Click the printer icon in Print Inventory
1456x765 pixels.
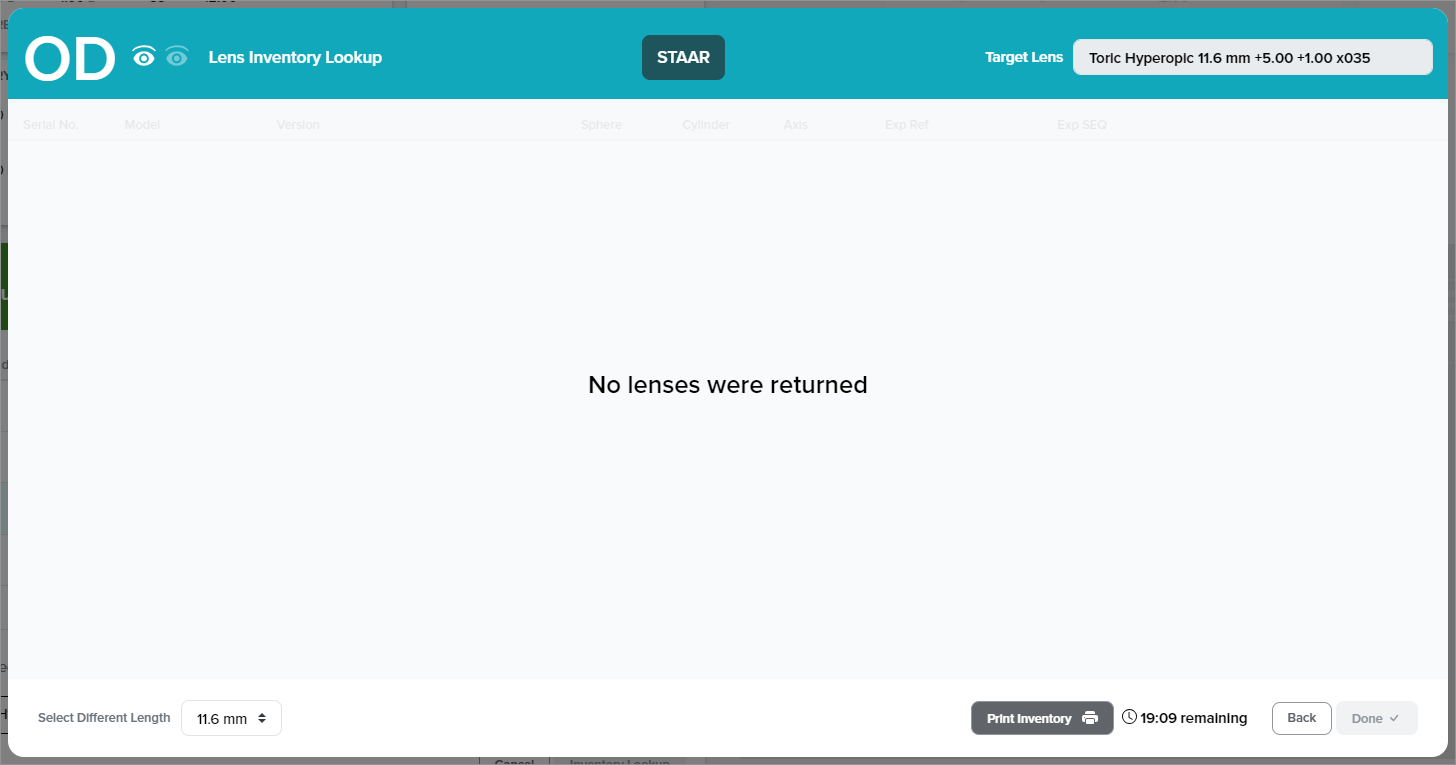point(1090,718)
